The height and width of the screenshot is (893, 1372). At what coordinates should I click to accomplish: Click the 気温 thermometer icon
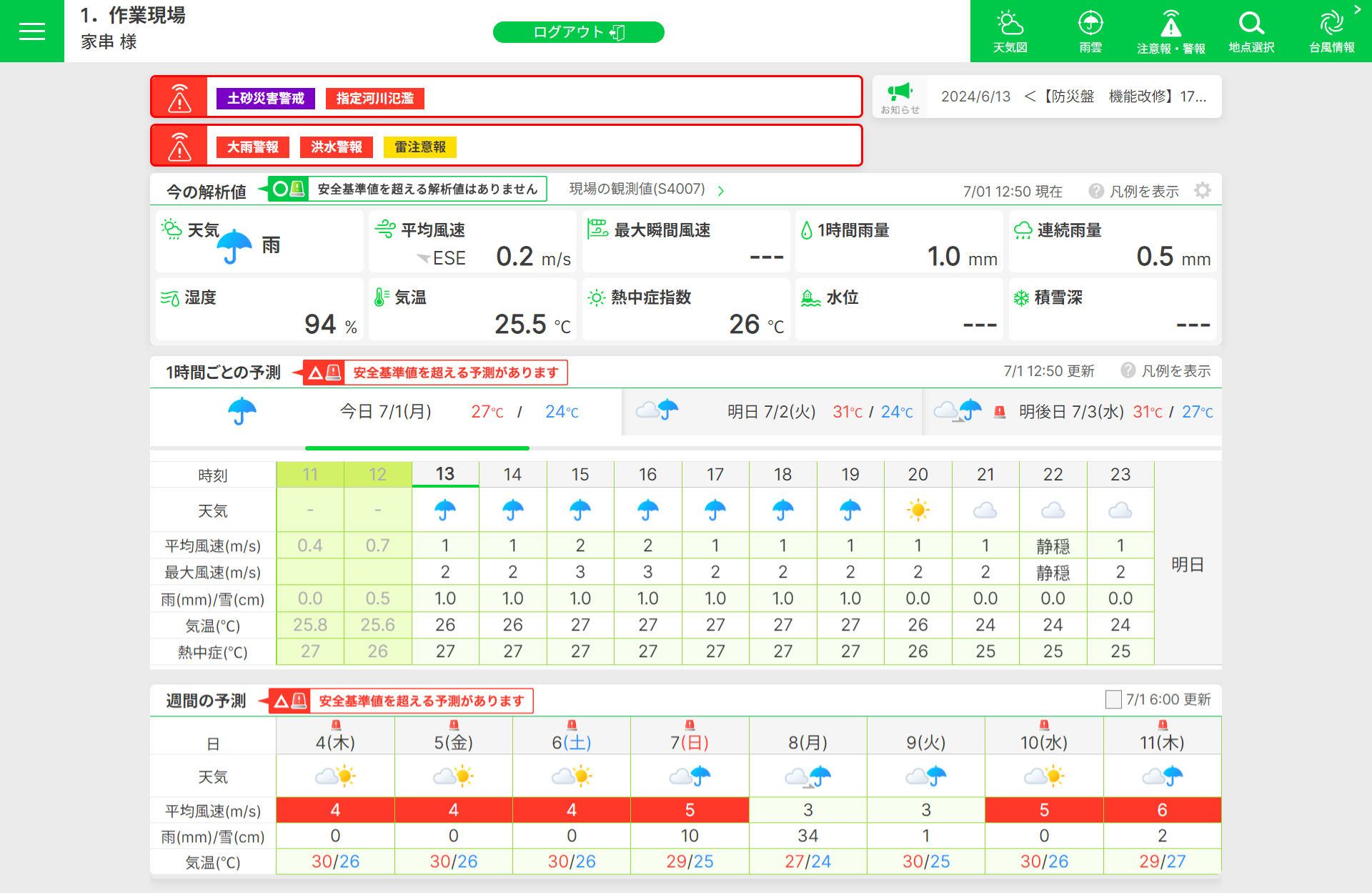[x=382, y=297]
